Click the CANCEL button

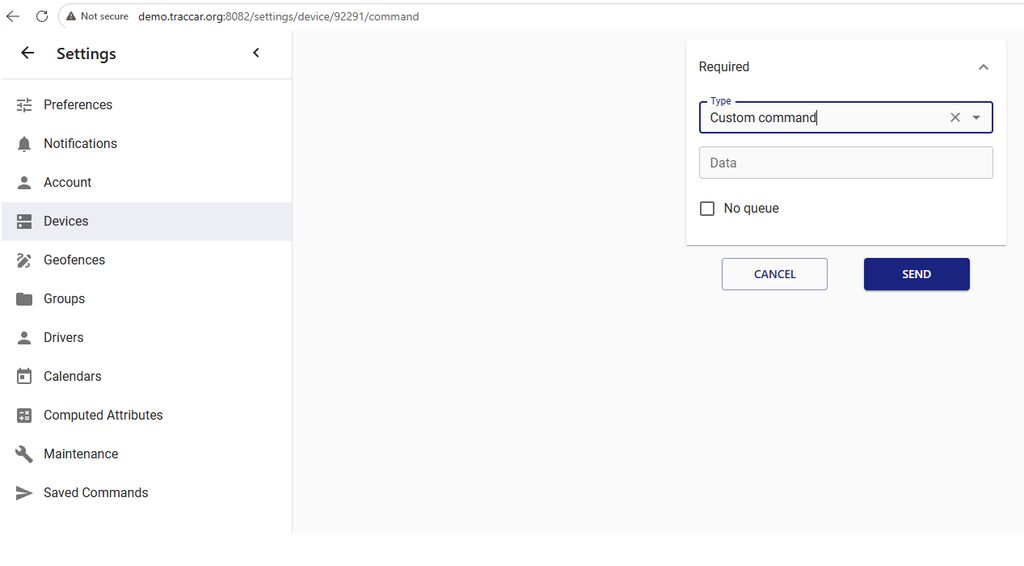point(775,274)
